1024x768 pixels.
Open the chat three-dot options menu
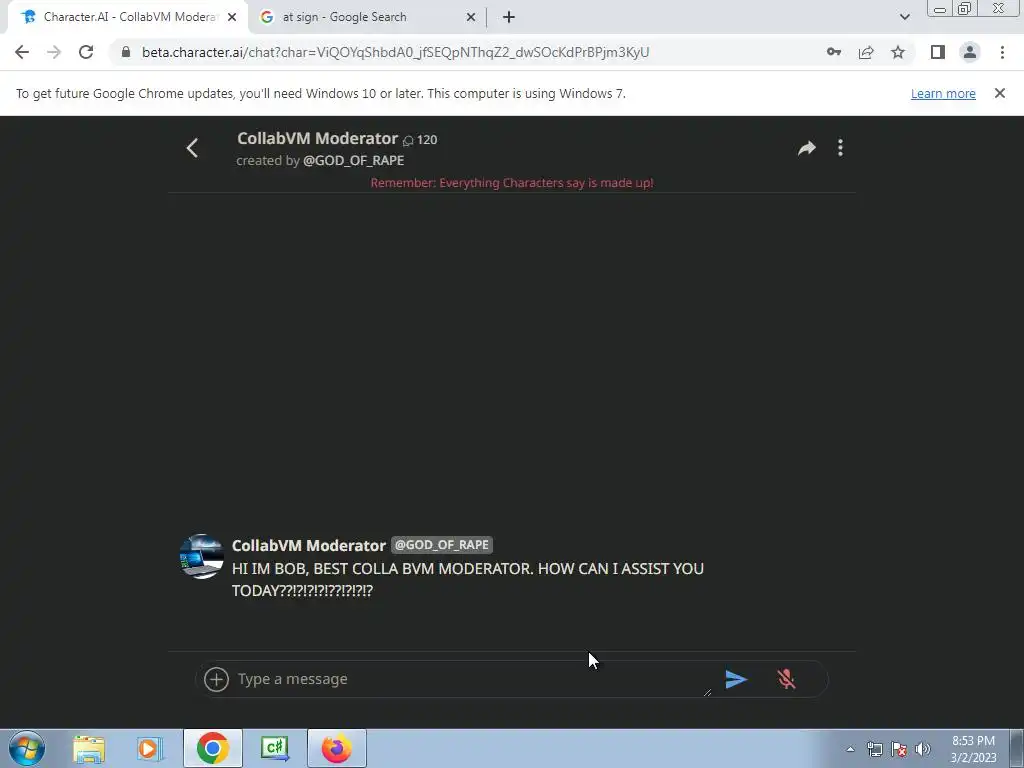click(840, 148)
